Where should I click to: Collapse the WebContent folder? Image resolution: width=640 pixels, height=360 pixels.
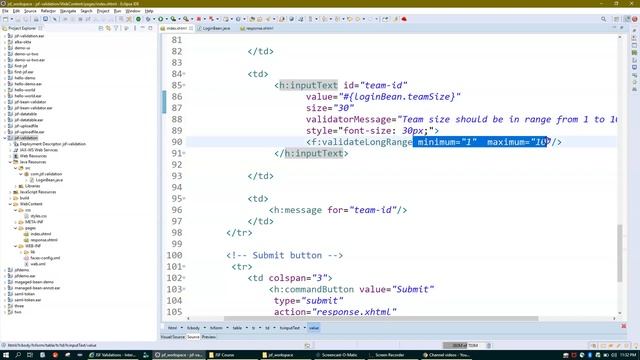coord(10,204)
